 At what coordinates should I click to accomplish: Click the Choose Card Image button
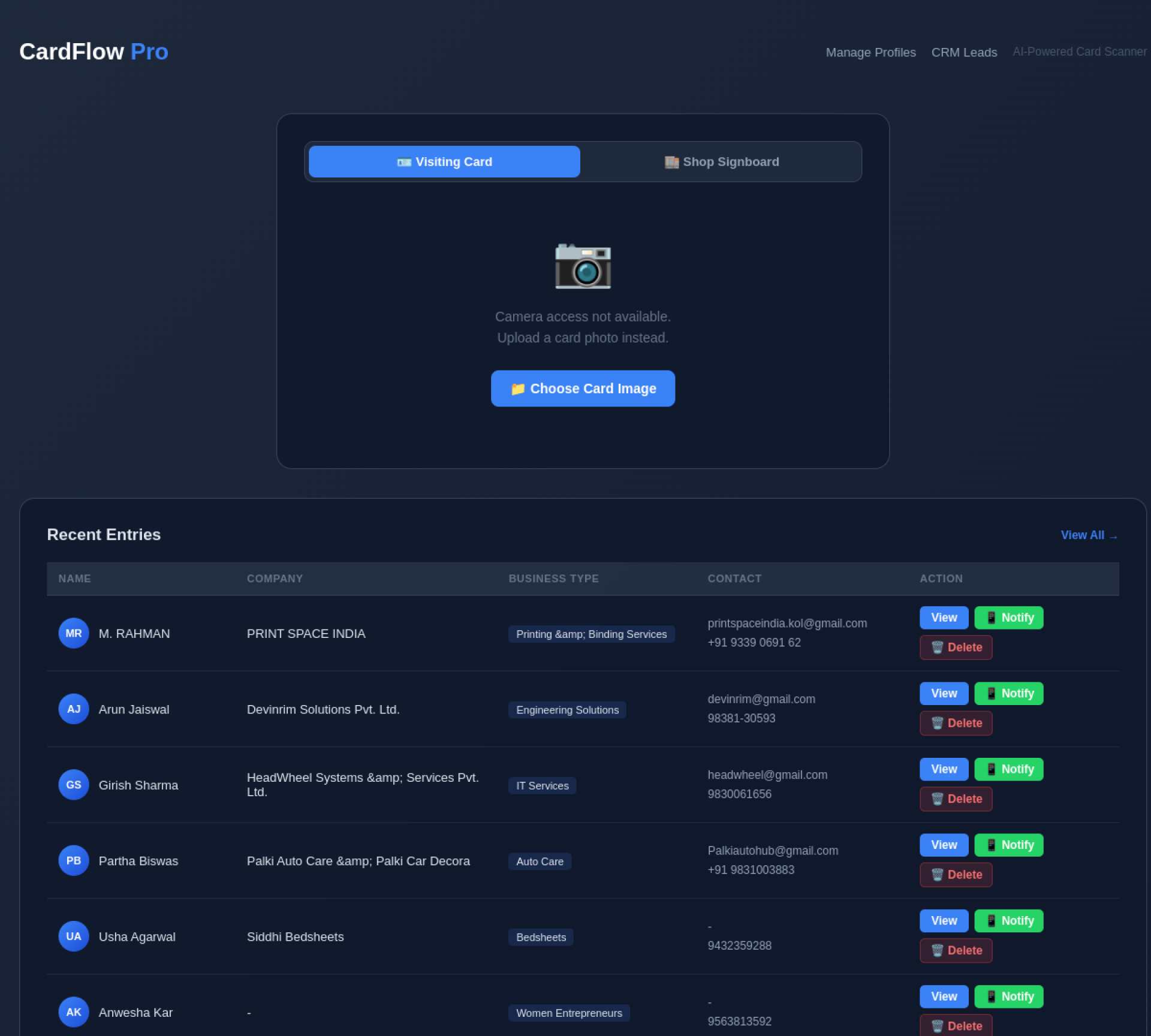point(583,389)
